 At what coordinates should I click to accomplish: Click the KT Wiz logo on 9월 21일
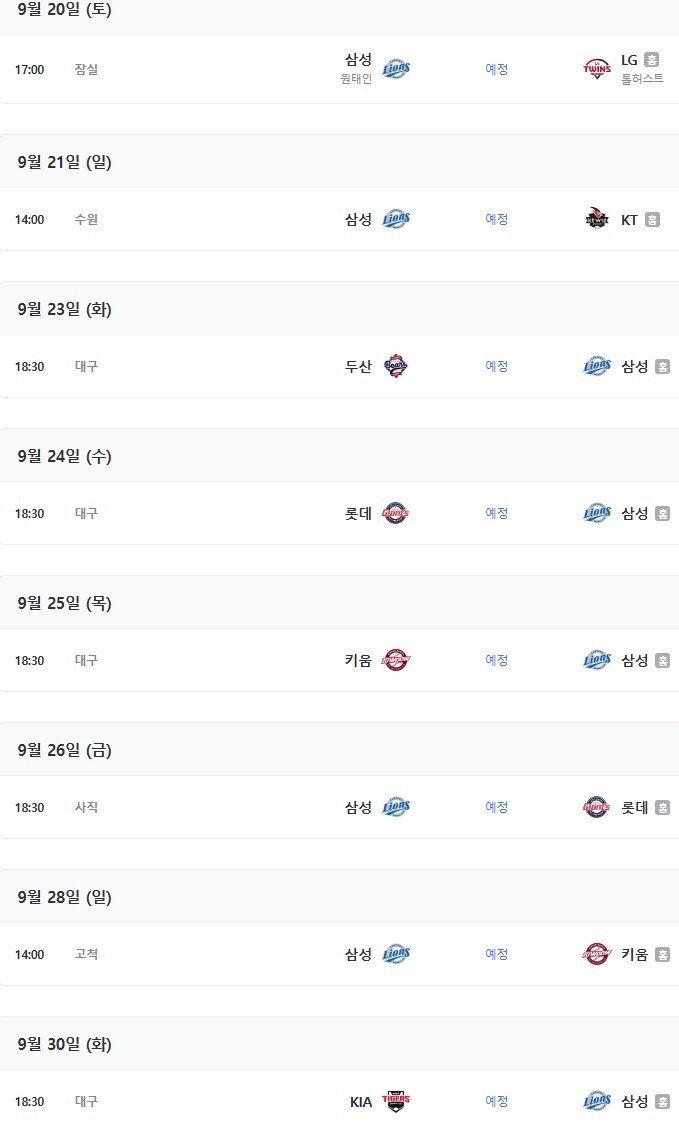click(597, 219)
